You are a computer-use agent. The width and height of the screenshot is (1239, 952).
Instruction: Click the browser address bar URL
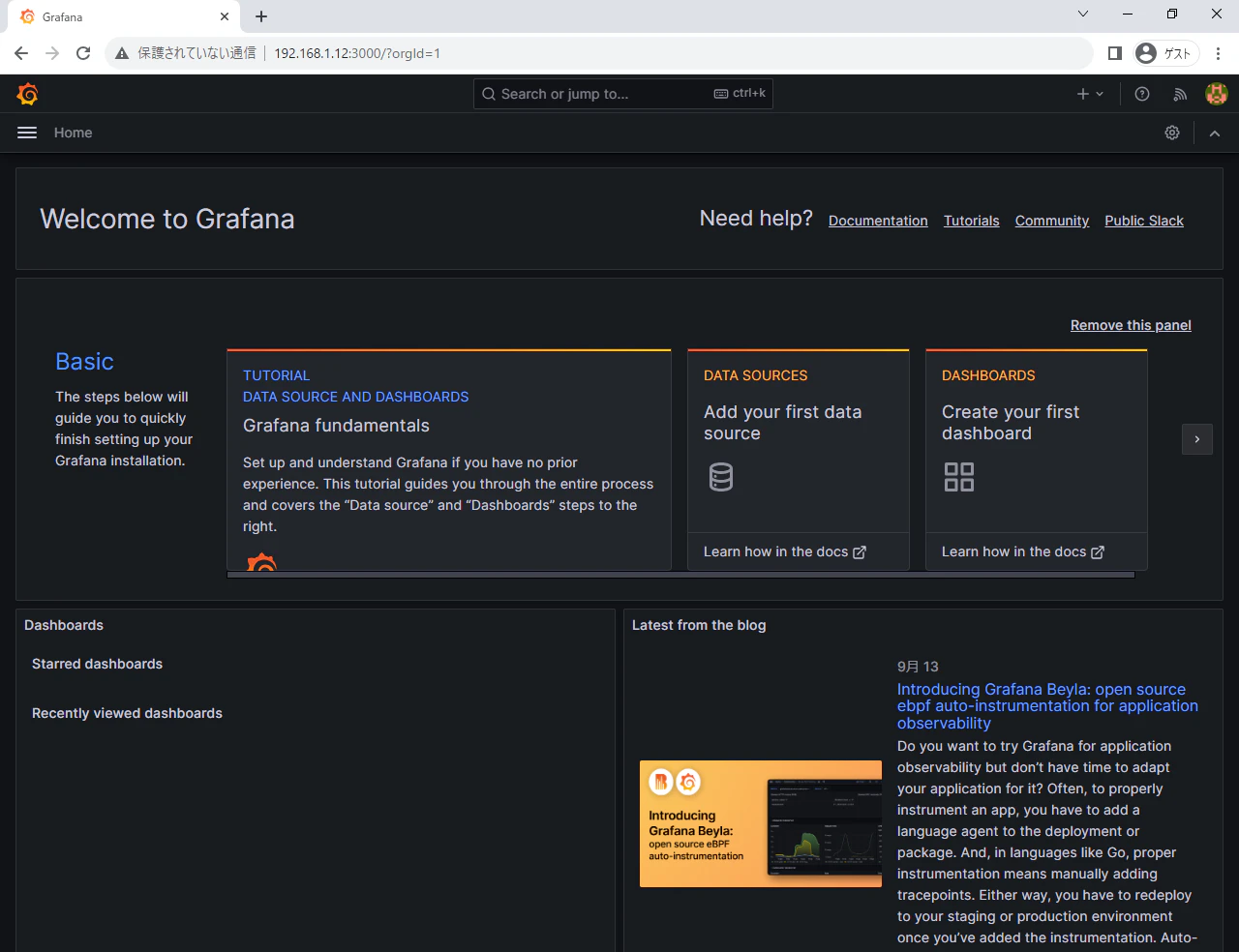[x=357, y=53]
